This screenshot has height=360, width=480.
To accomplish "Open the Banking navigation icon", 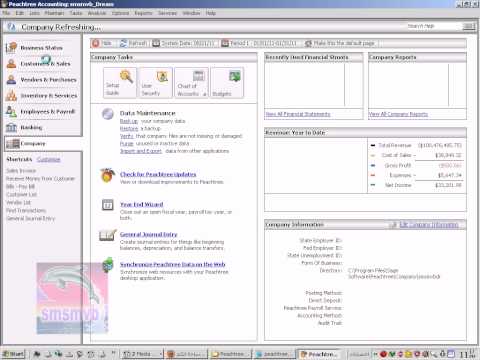I will click(x=11, y=127).
